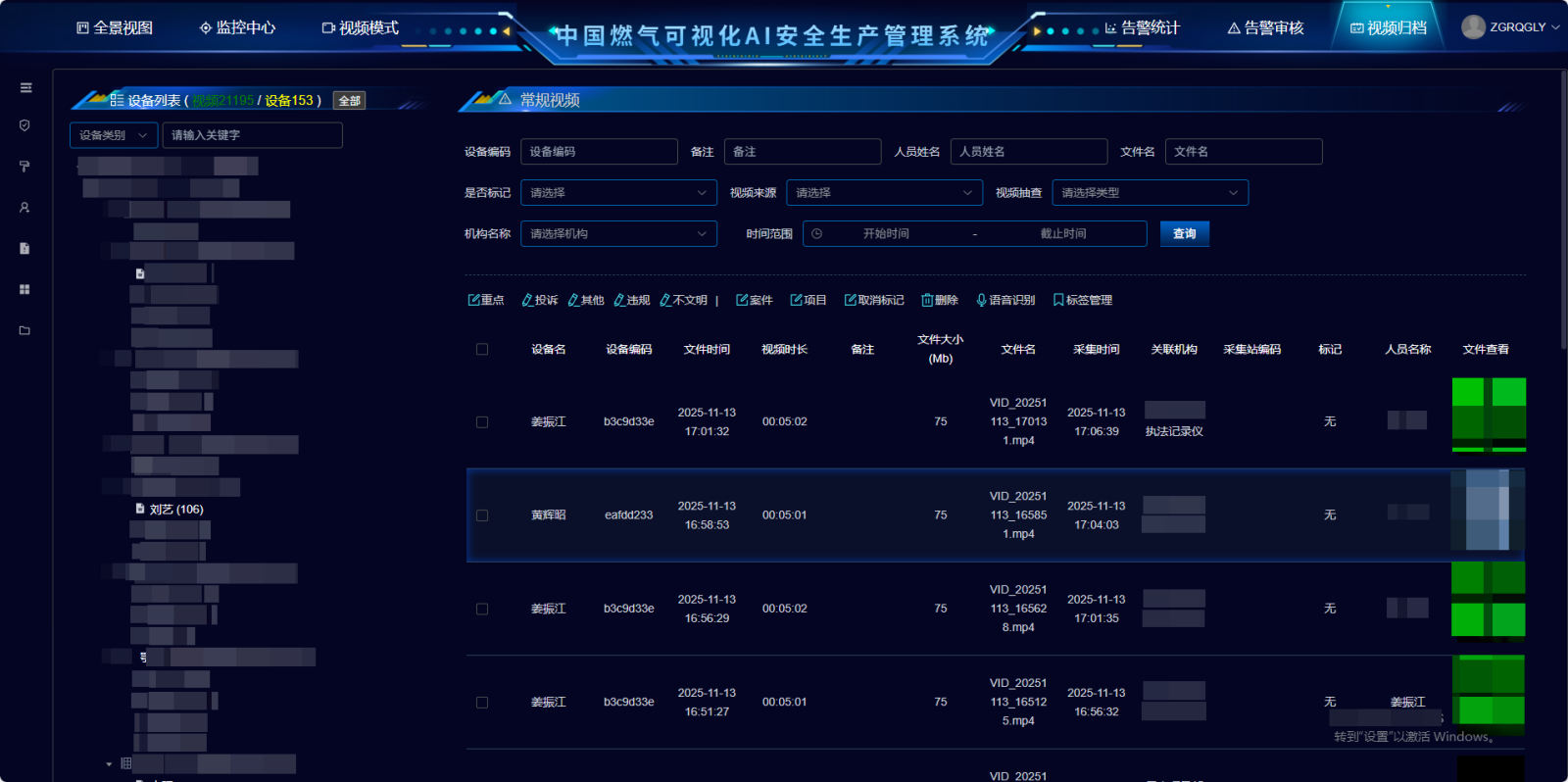This screenshot has height=782, width=1568.
Task: Open the 视频来源 dropdown
Action: pyautogui.click(x=884, y=193)
